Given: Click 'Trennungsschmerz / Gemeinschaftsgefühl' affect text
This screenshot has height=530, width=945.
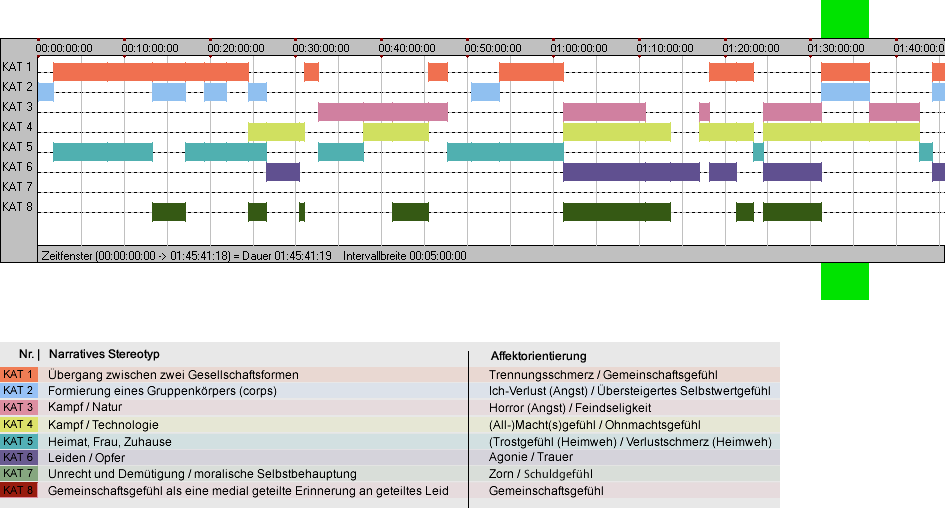Looking at the screenshot, I should [603, 374].
